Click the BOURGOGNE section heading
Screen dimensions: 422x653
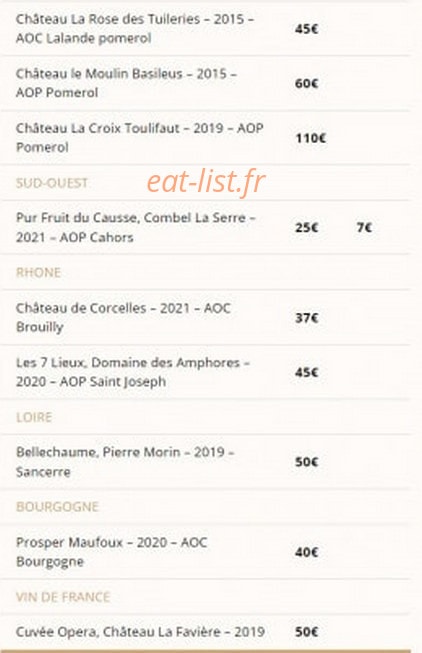coord(57,507)
